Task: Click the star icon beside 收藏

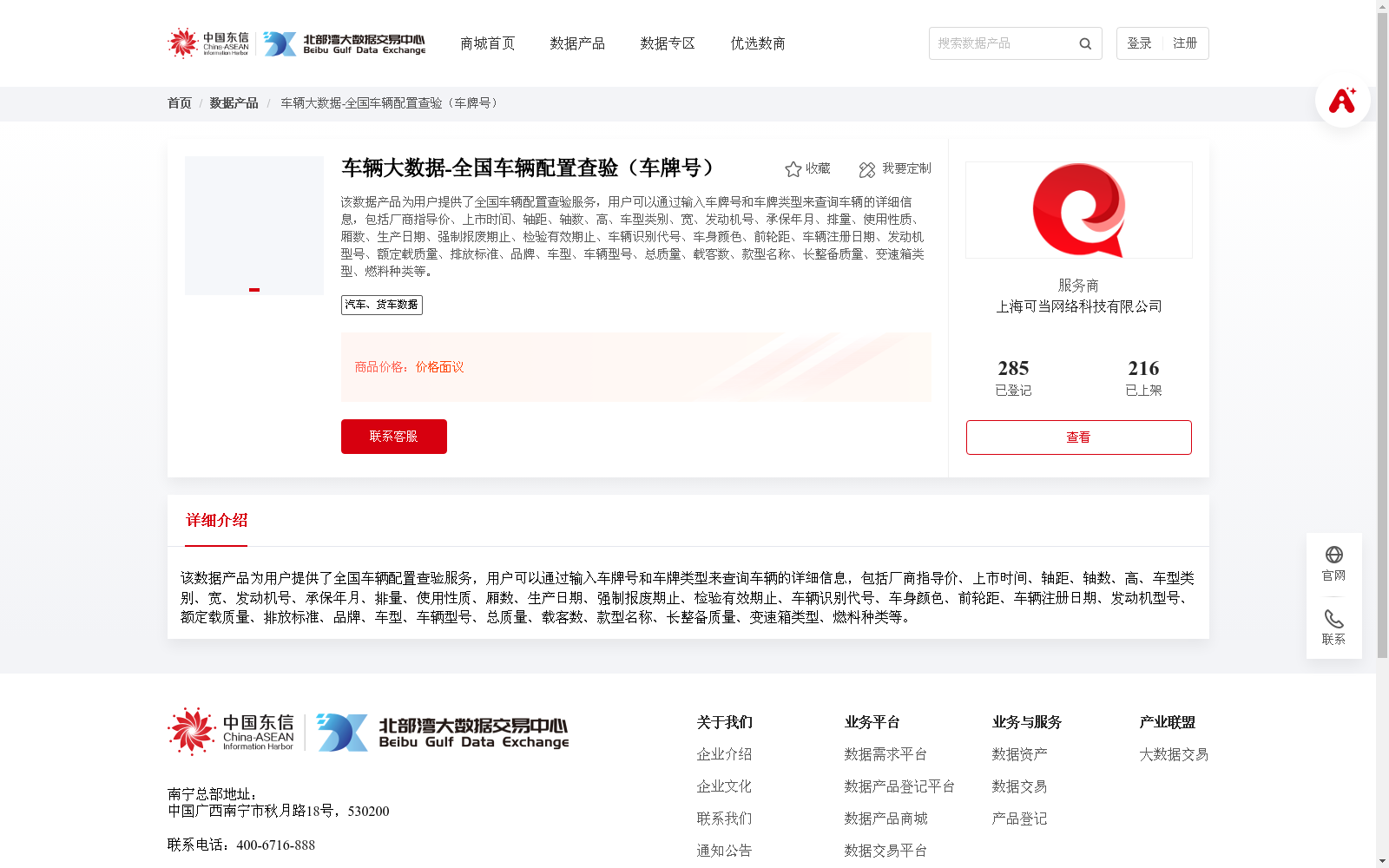Action: pyautogui.click(x=793, y=169)
